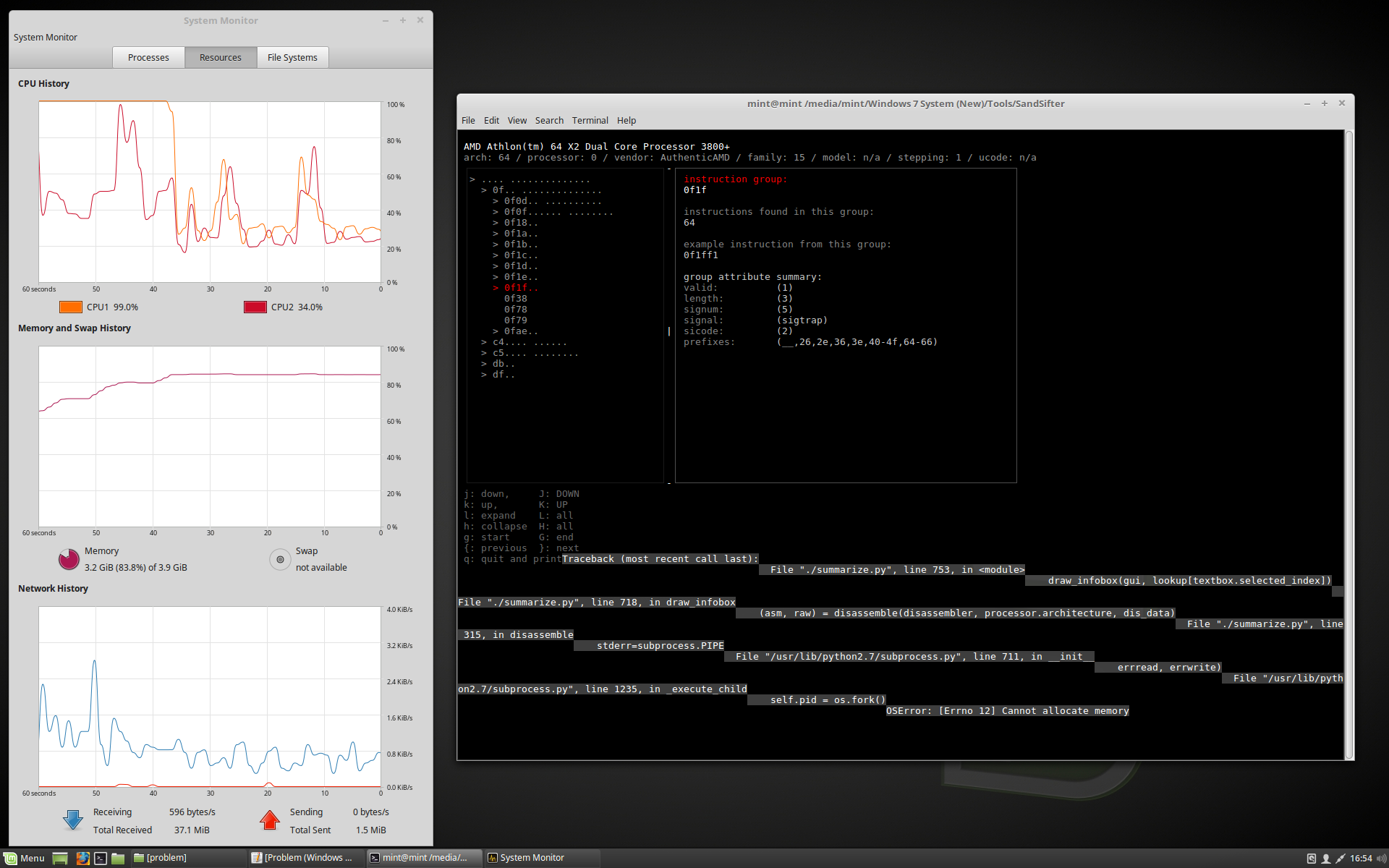Click the Memory pie chart color picker
Viewport: 1389px width, 868px height.
tap(69, 559)
